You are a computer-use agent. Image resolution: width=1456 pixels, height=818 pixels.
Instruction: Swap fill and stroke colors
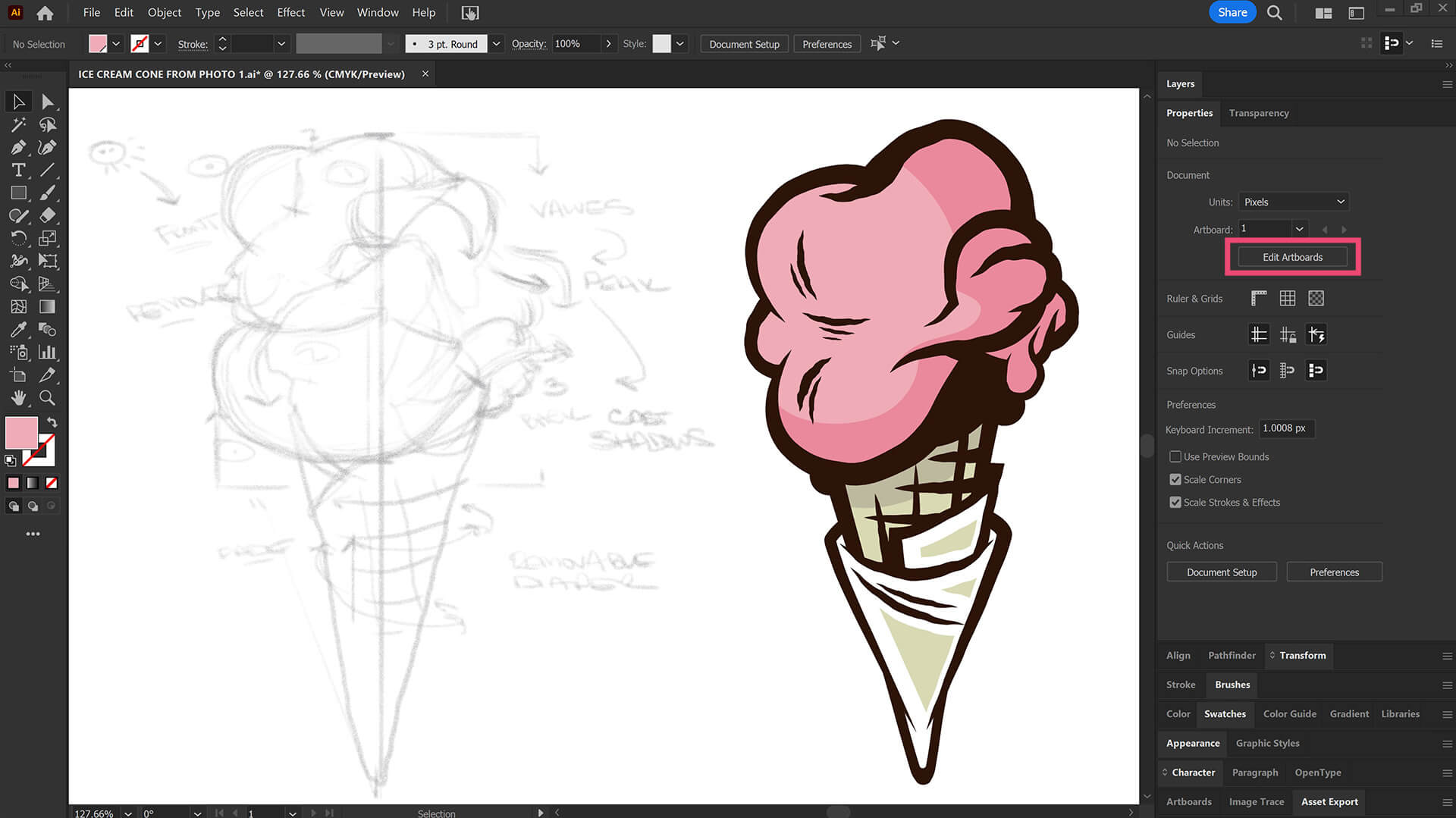coord(52,422)
